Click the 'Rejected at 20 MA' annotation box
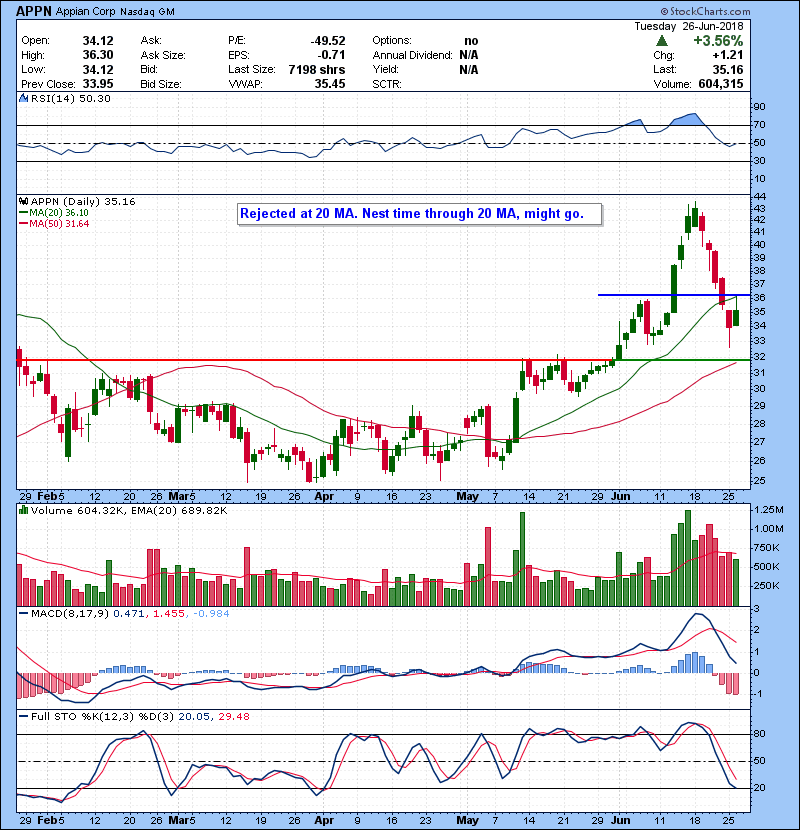800x830 pixels. [419, 214]
